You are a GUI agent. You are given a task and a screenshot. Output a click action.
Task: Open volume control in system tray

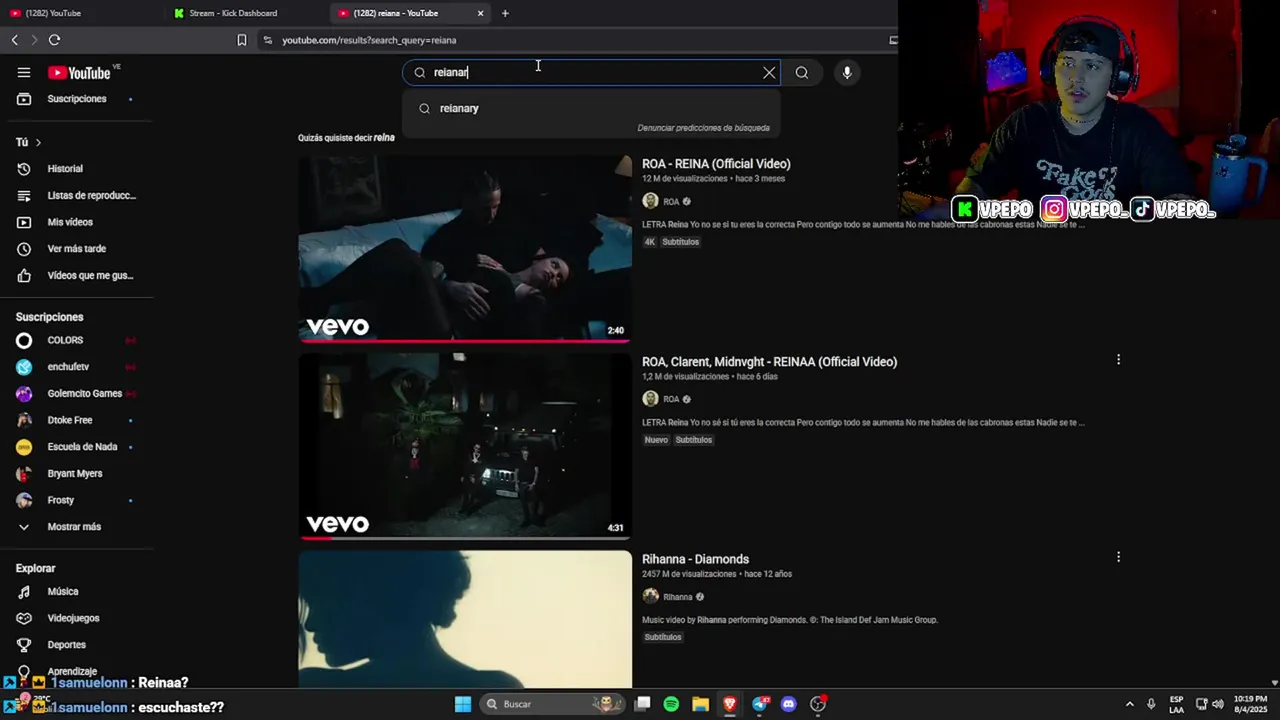[x=1218, y=704]
